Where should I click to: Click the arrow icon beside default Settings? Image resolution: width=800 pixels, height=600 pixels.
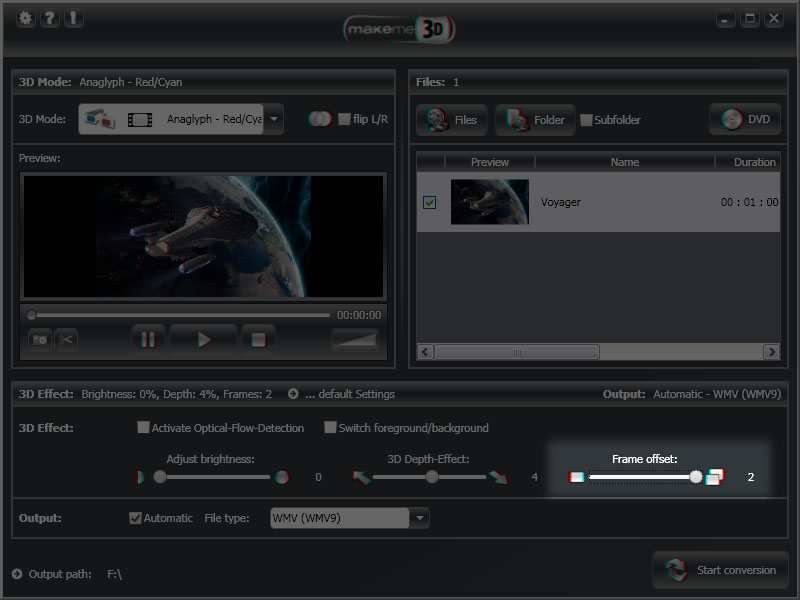tap(293, 394)
